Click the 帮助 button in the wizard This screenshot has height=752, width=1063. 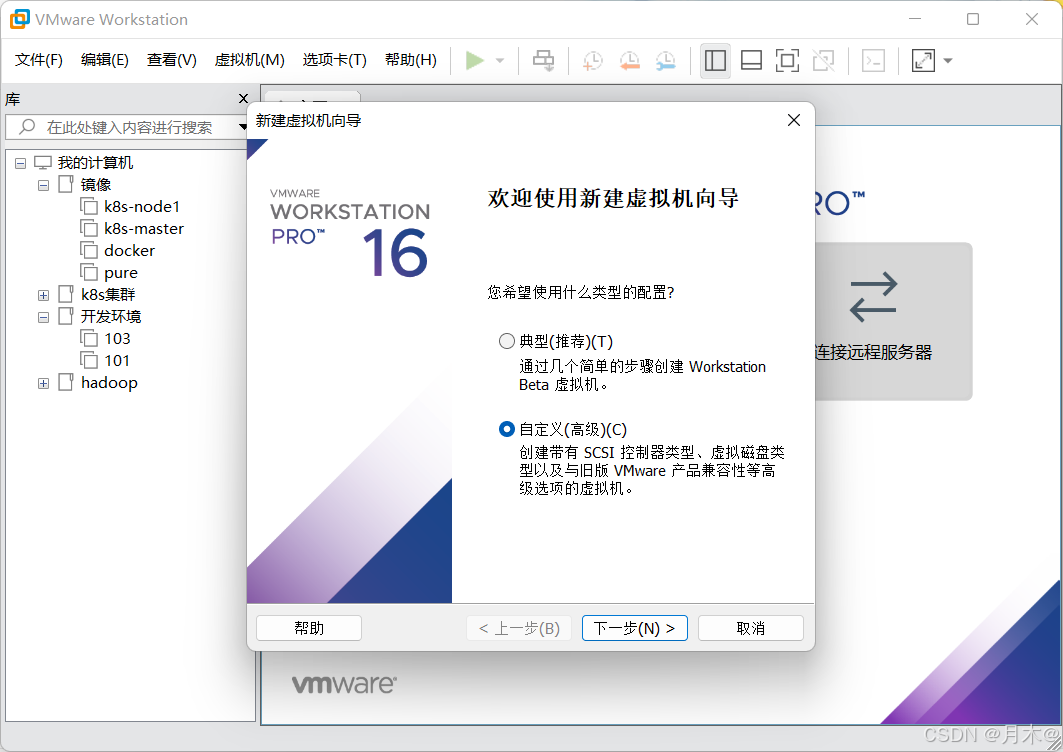click(x=309, y=628)
